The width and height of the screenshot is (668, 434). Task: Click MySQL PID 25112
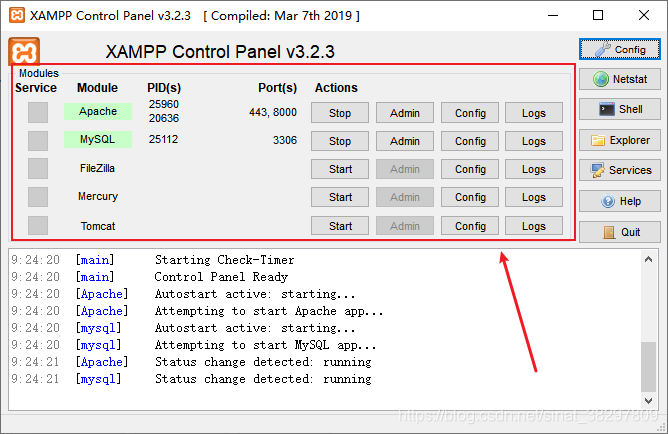[164, 139]
